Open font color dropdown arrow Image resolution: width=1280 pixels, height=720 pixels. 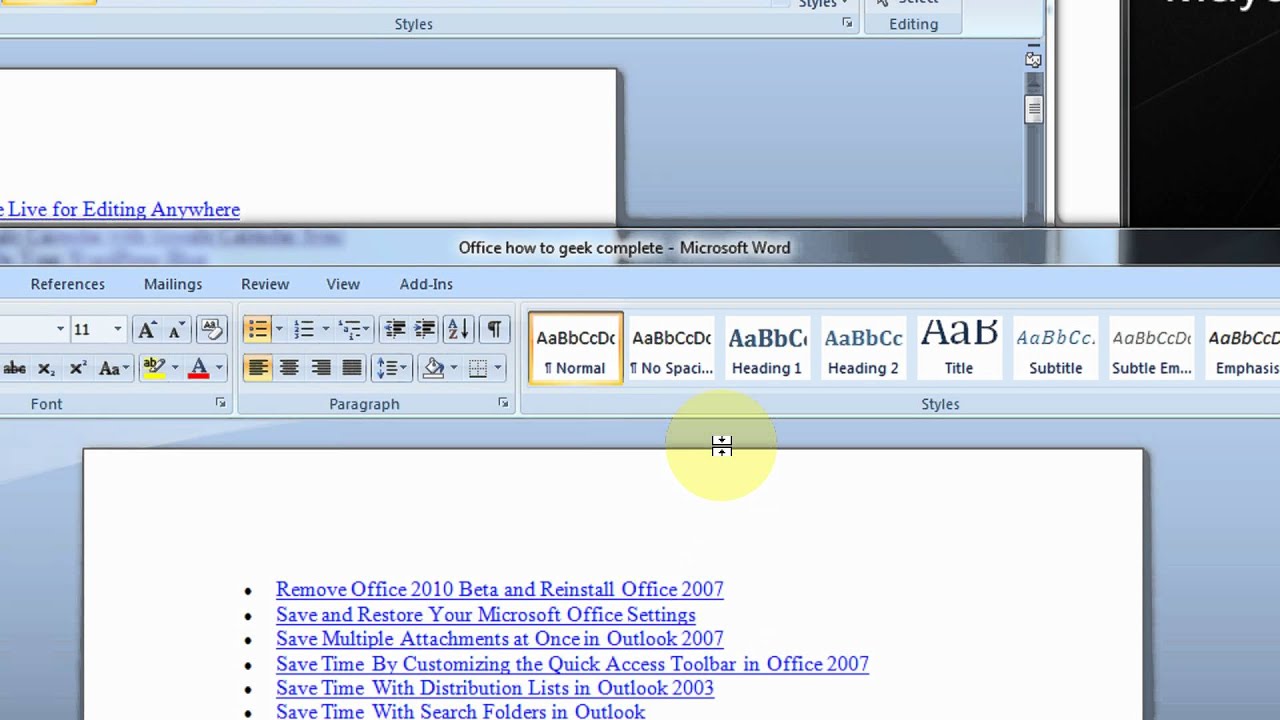(219, 368)
